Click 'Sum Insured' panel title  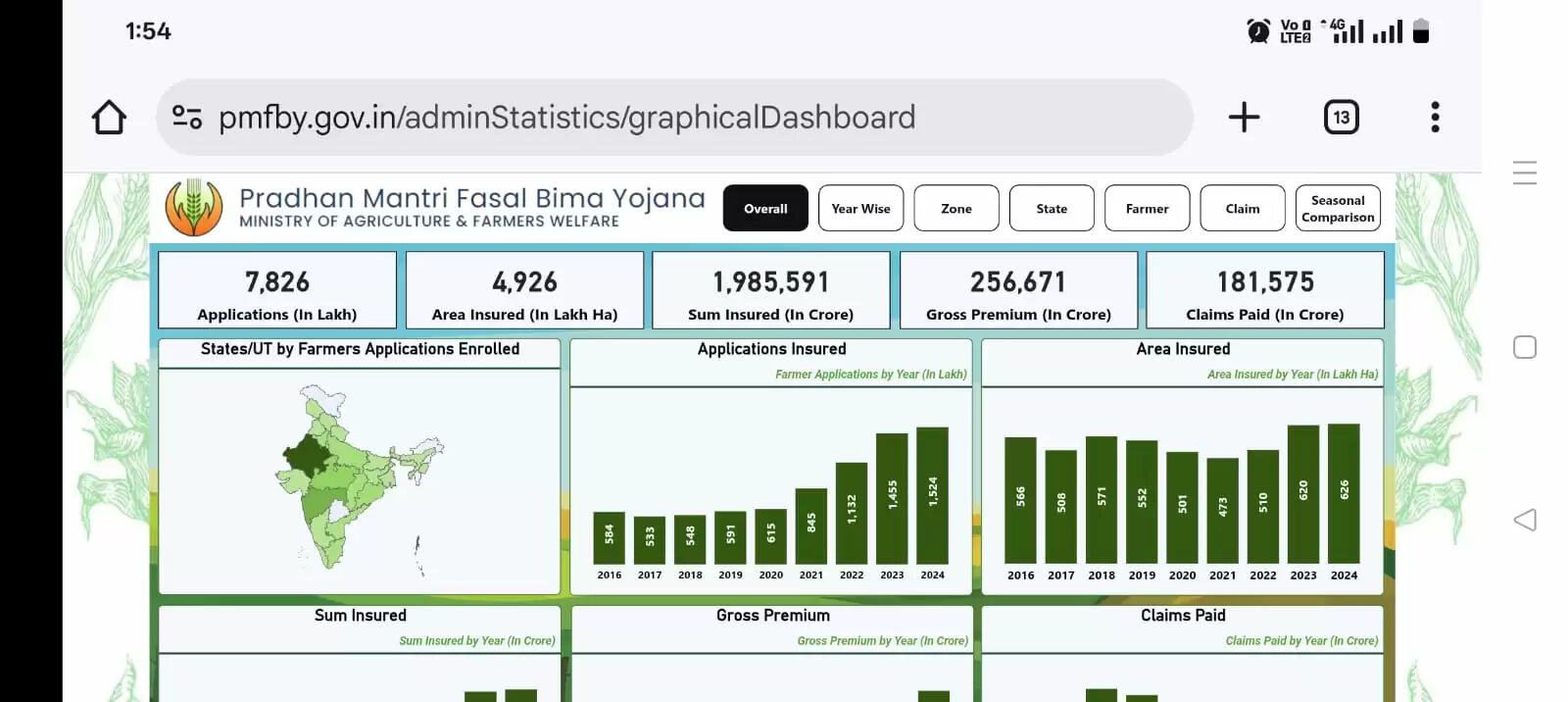pyautogui.click(x=360, y=616)
